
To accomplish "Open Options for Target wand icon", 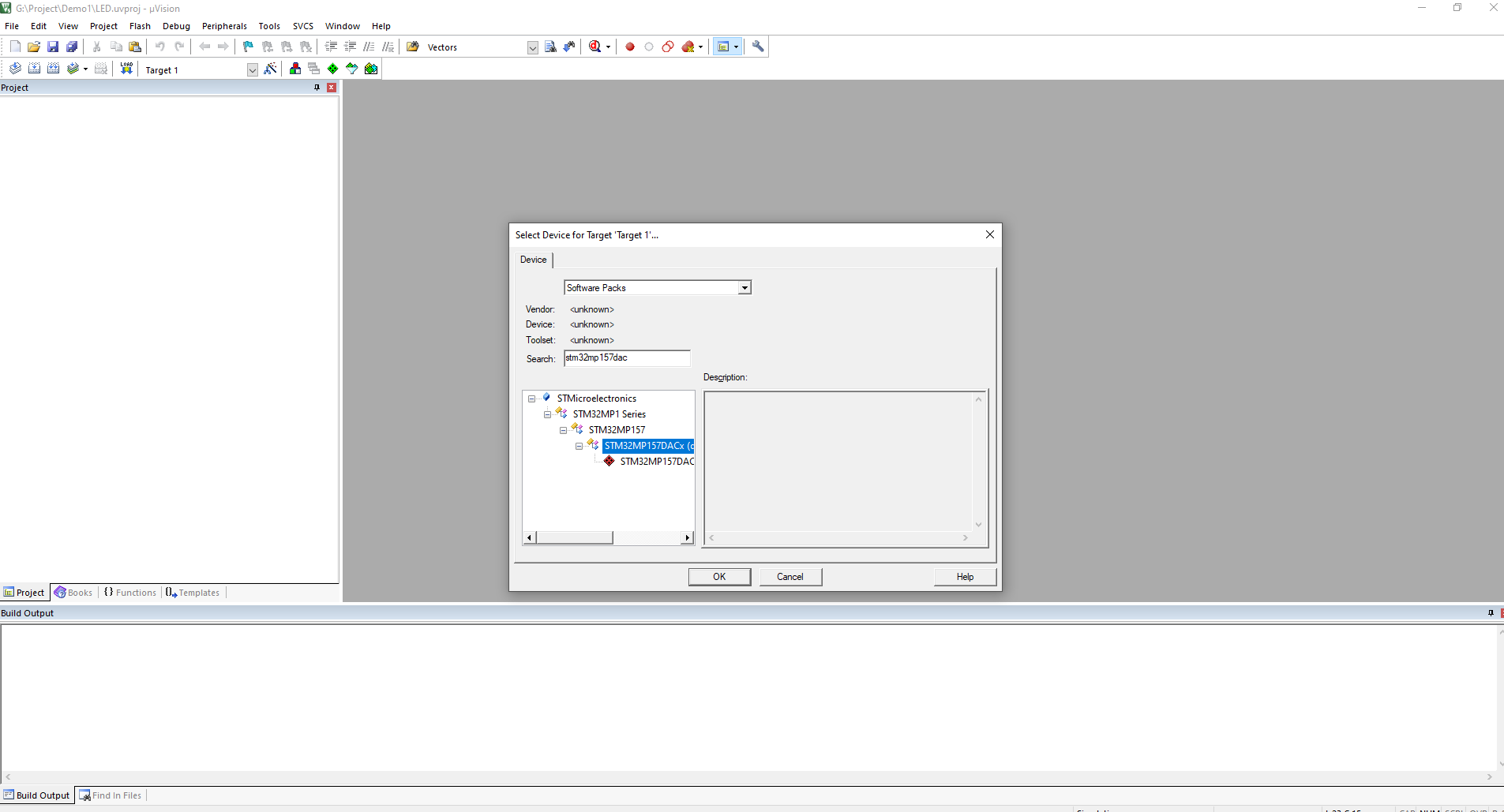I will [x=270, y=69].
